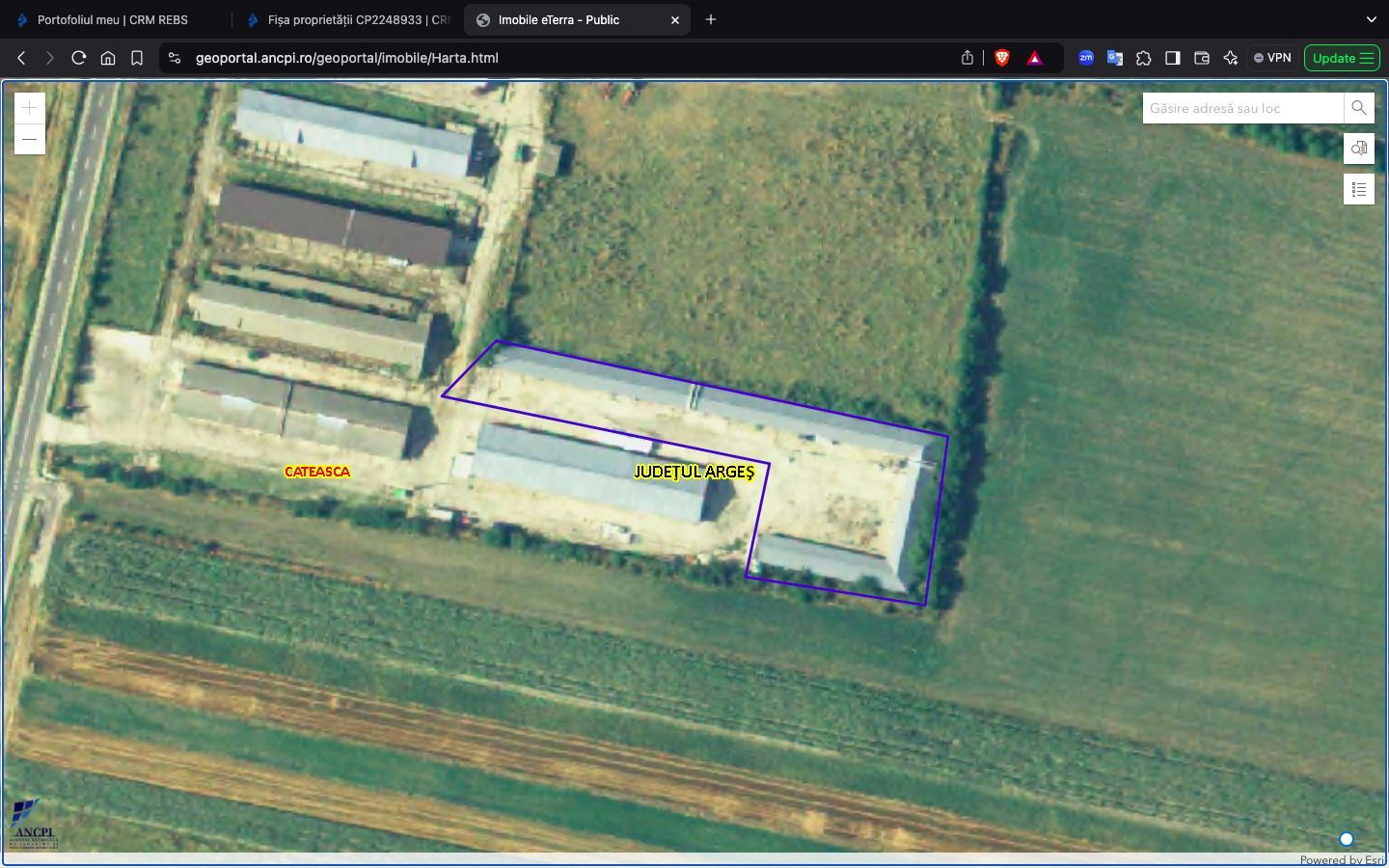Open the parcel info search panel

coord(1358,149)
